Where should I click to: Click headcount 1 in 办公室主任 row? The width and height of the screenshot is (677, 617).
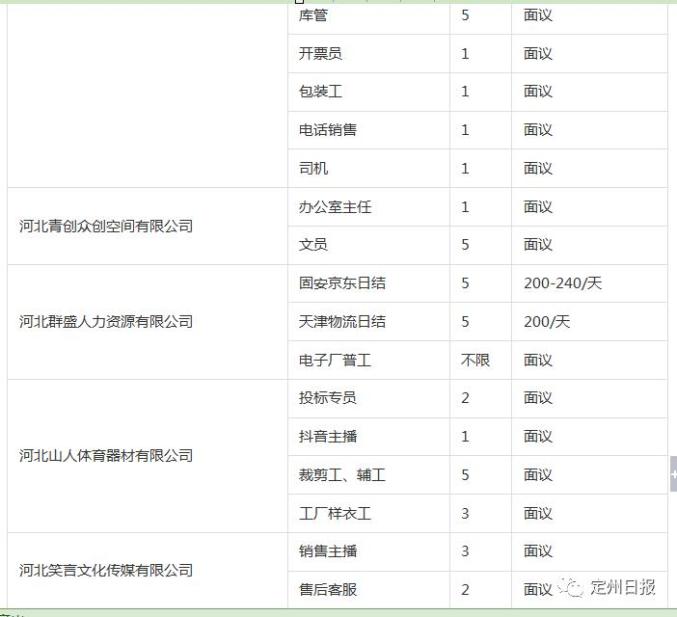(465, 207)
